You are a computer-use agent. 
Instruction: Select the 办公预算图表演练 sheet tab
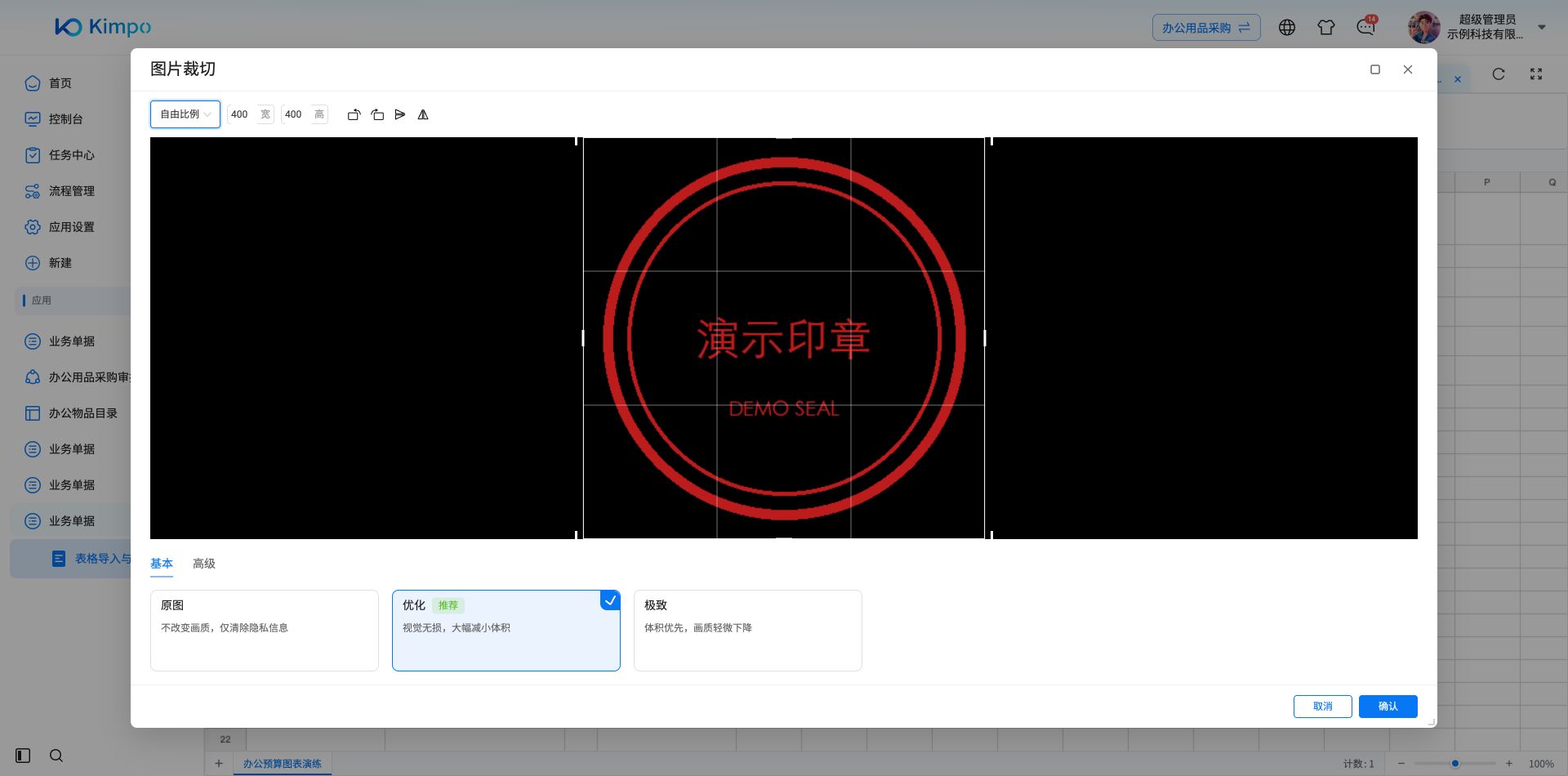pyautogui.click(x=282, y=764)
